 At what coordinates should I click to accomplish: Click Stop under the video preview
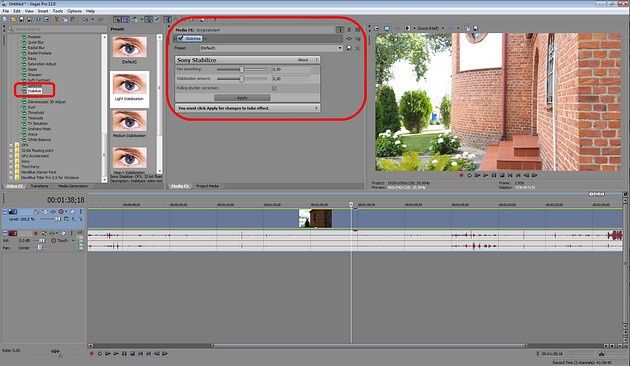coord(502,176)
